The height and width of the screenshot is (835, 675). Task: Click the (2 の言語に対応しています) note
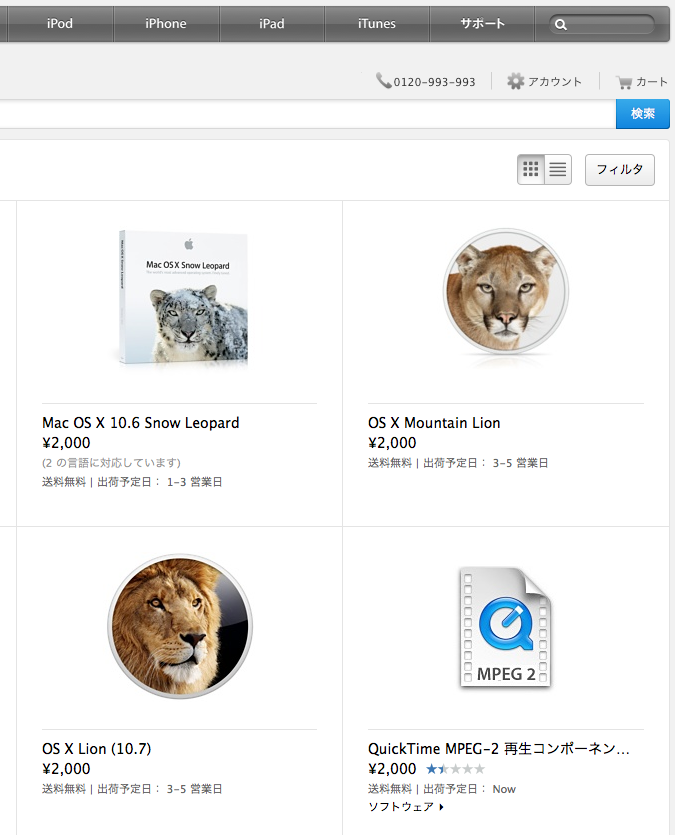pyautogui.click(x=111, y=462)
